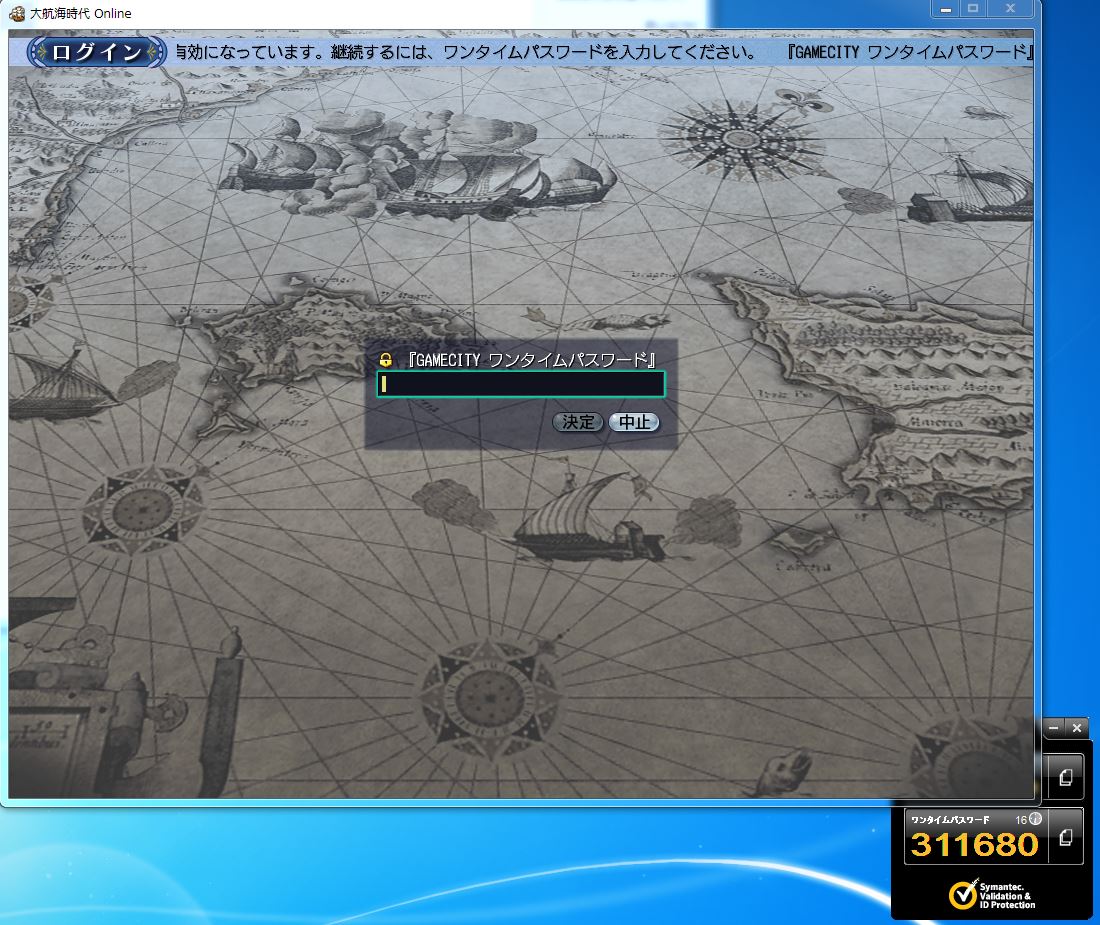
Task: Minimize the Symantec VIP widget
Action: 1053,728
